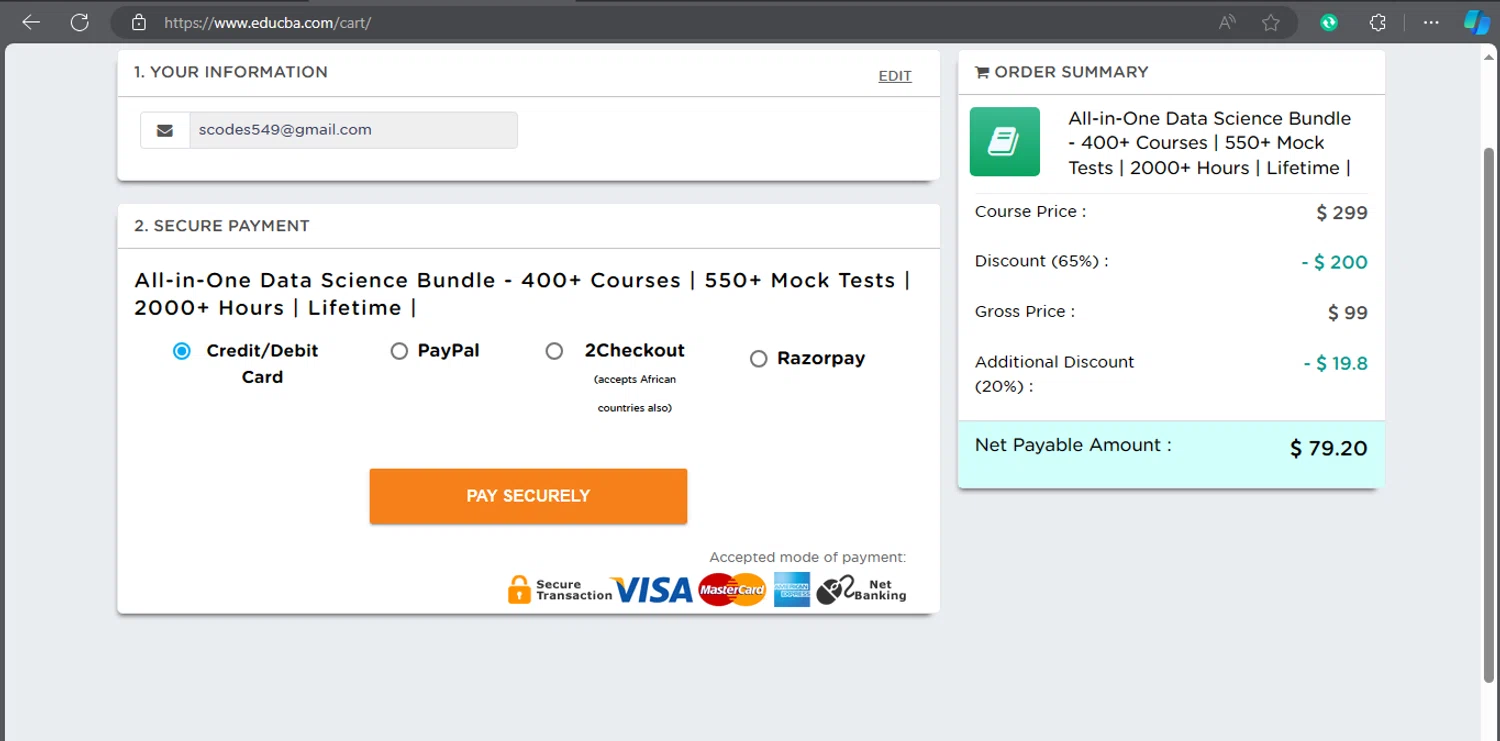
Task: Click the Secure Transaction padlock icon
Action: point(519,589)
